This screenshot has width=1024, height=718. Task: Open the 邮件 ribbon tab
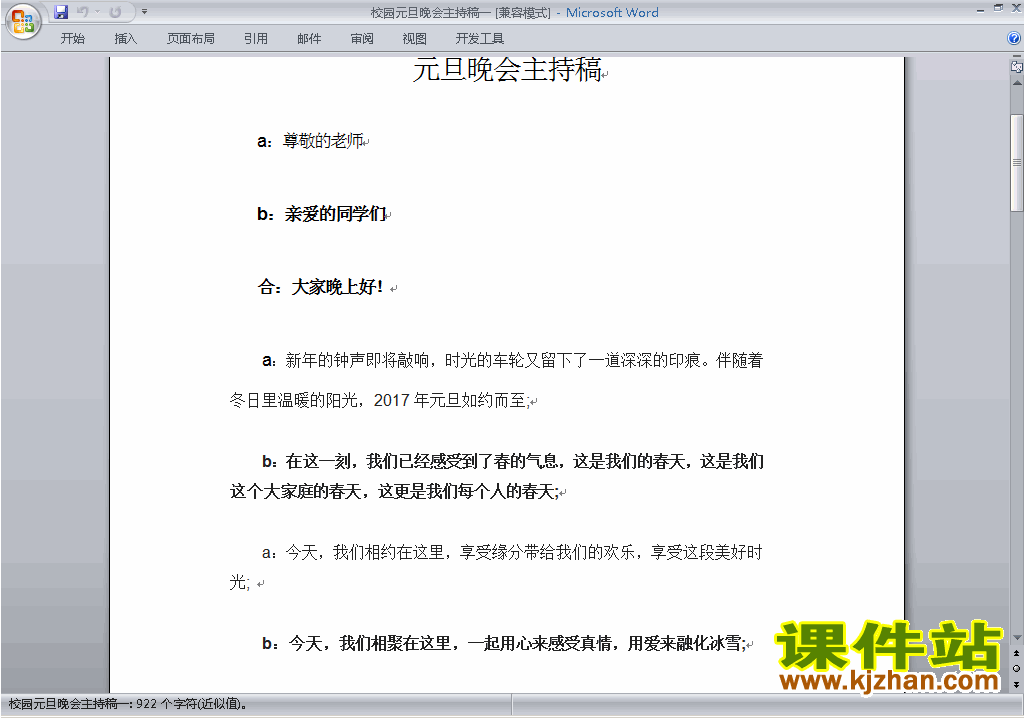(309, 39)
